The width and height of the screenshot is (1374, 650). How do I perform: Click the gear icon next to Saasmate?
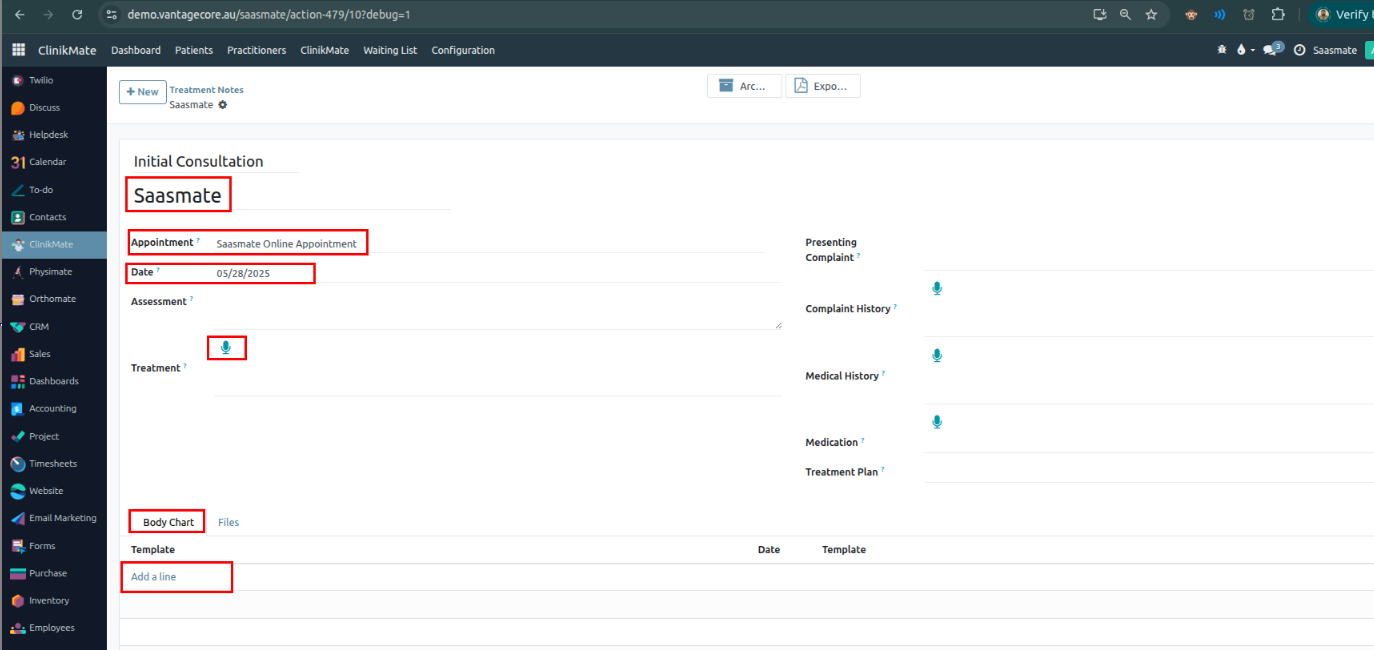coord(223,105)
